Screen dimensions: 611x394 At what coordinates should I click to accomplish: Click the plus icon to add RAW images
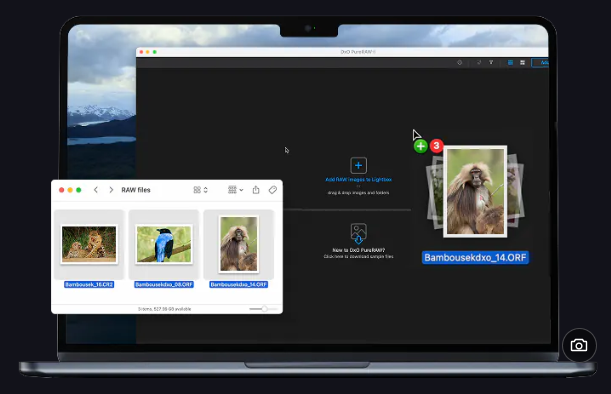click(x=358, y=165)
